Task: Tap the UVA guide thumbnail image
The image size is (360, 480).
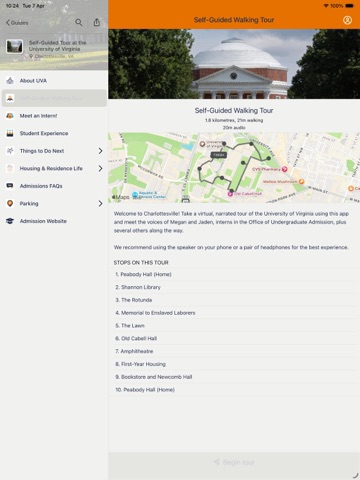Action: click(14, 46)
